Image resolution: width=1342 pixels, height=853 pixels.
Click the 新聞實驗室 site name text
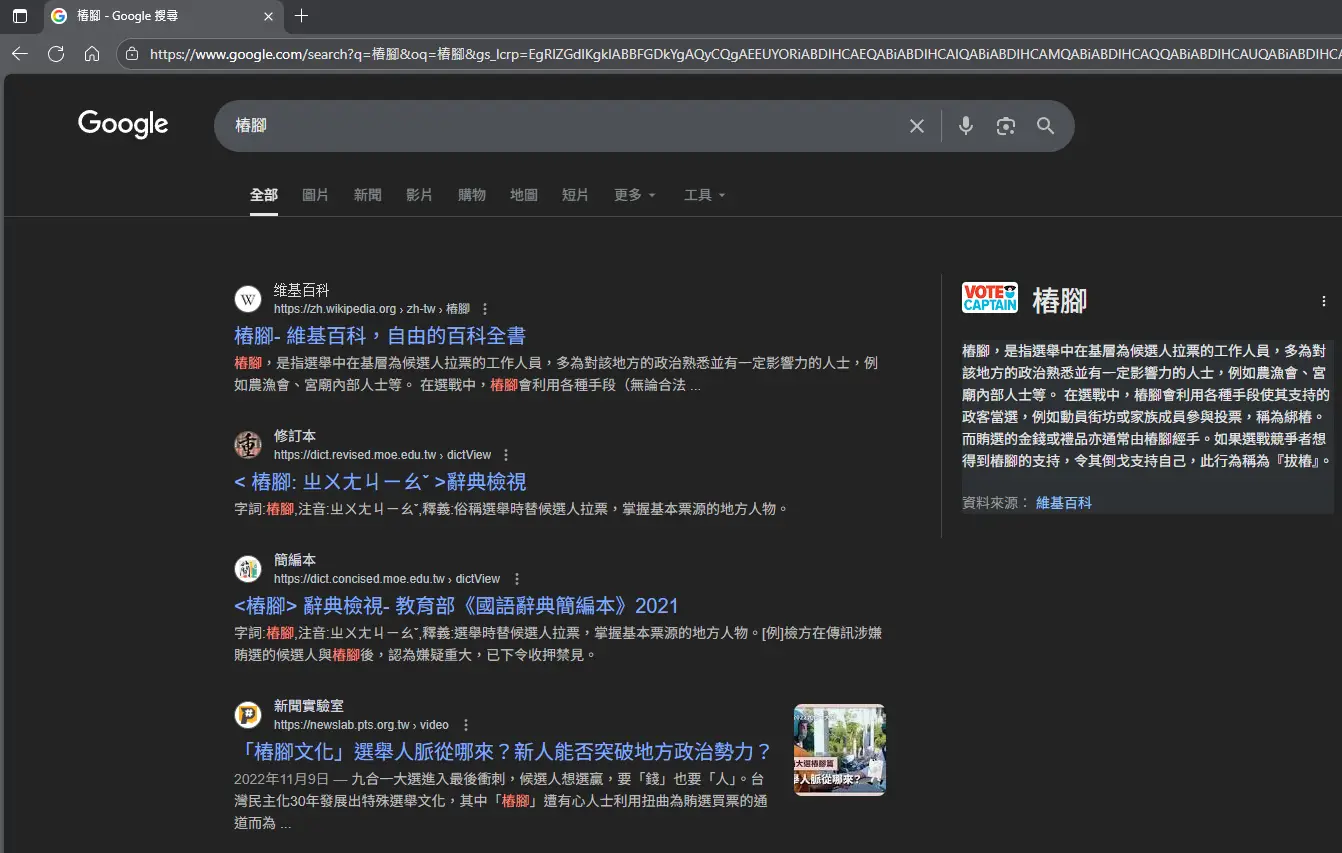[x=309, y=706]
